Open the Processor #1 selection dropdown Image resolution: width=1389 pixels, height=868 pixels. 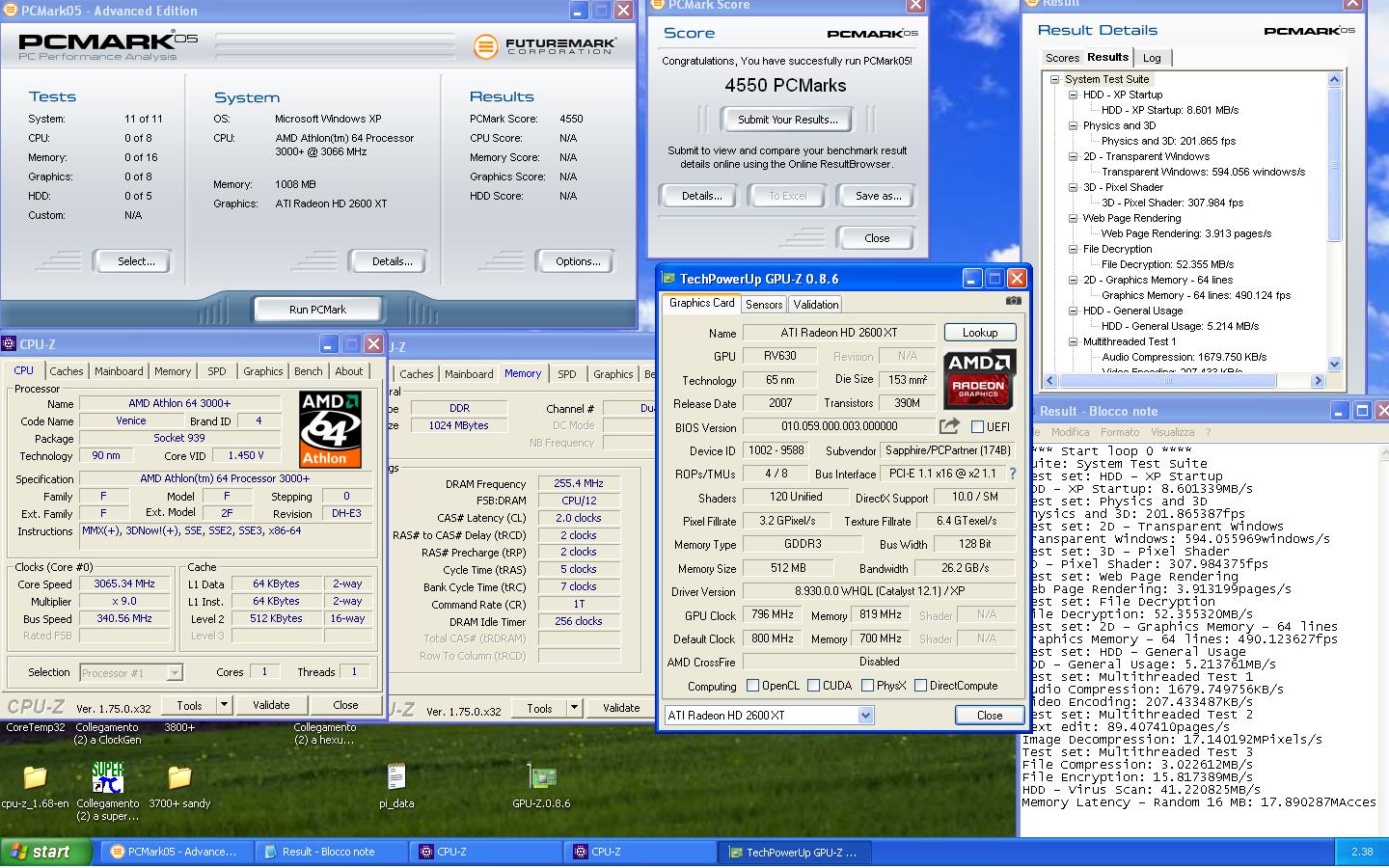(175, 673)
